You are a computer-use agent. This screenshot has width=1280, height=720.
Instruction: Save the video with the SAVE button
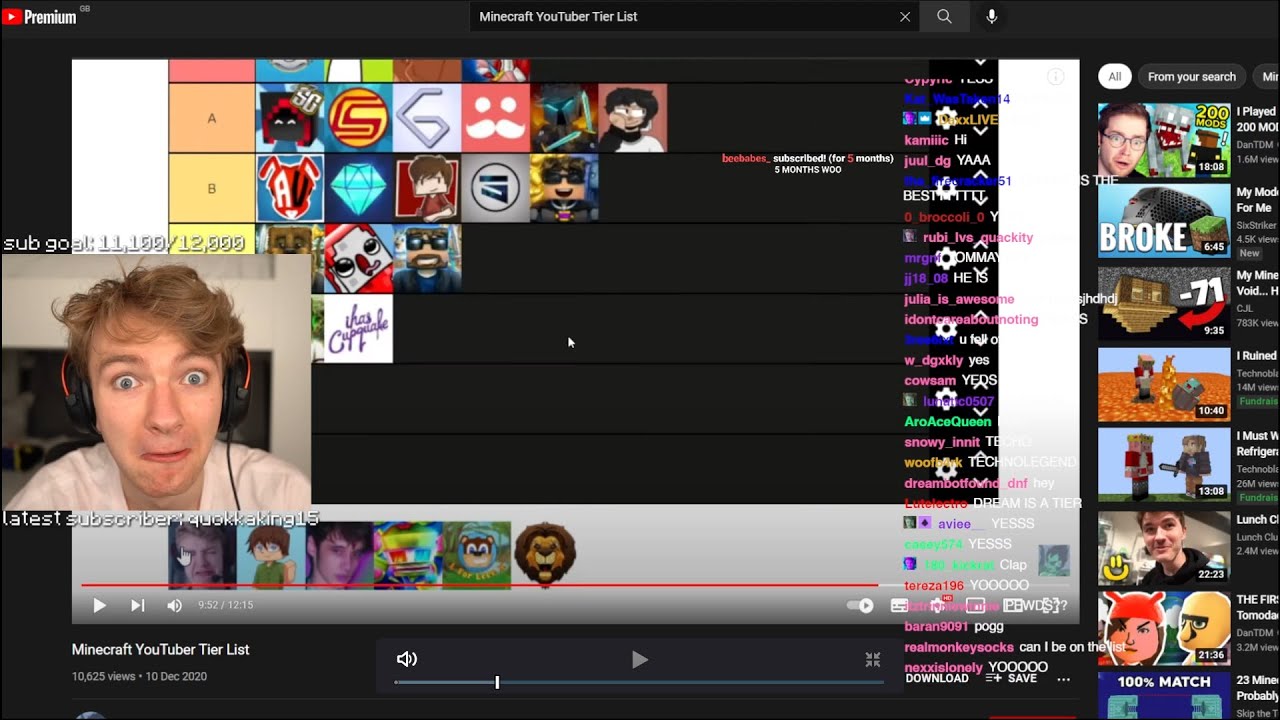pyautogui.click(x=1011, y=678)
